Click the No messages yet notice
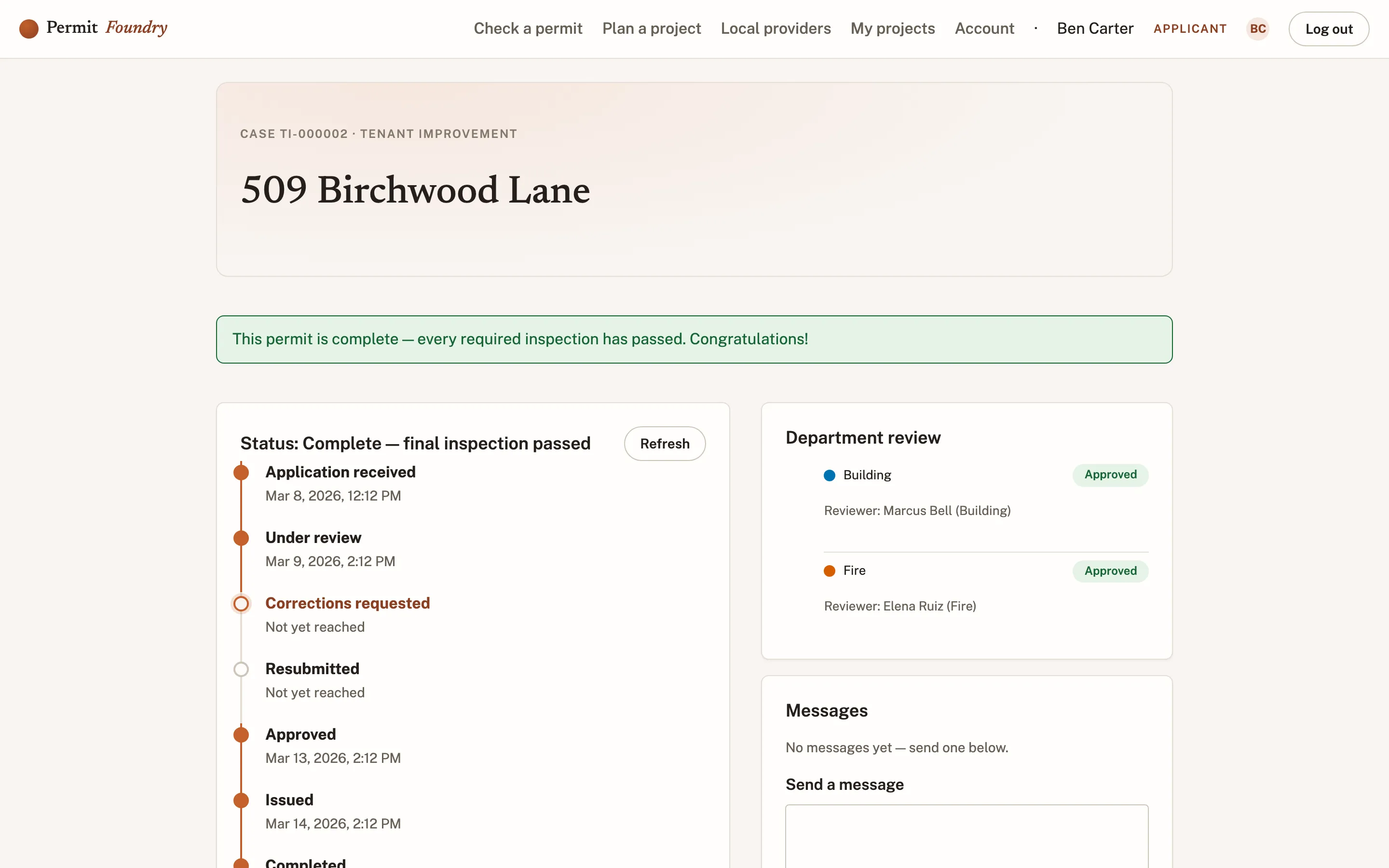1389x868 pixels. [897, 748]
